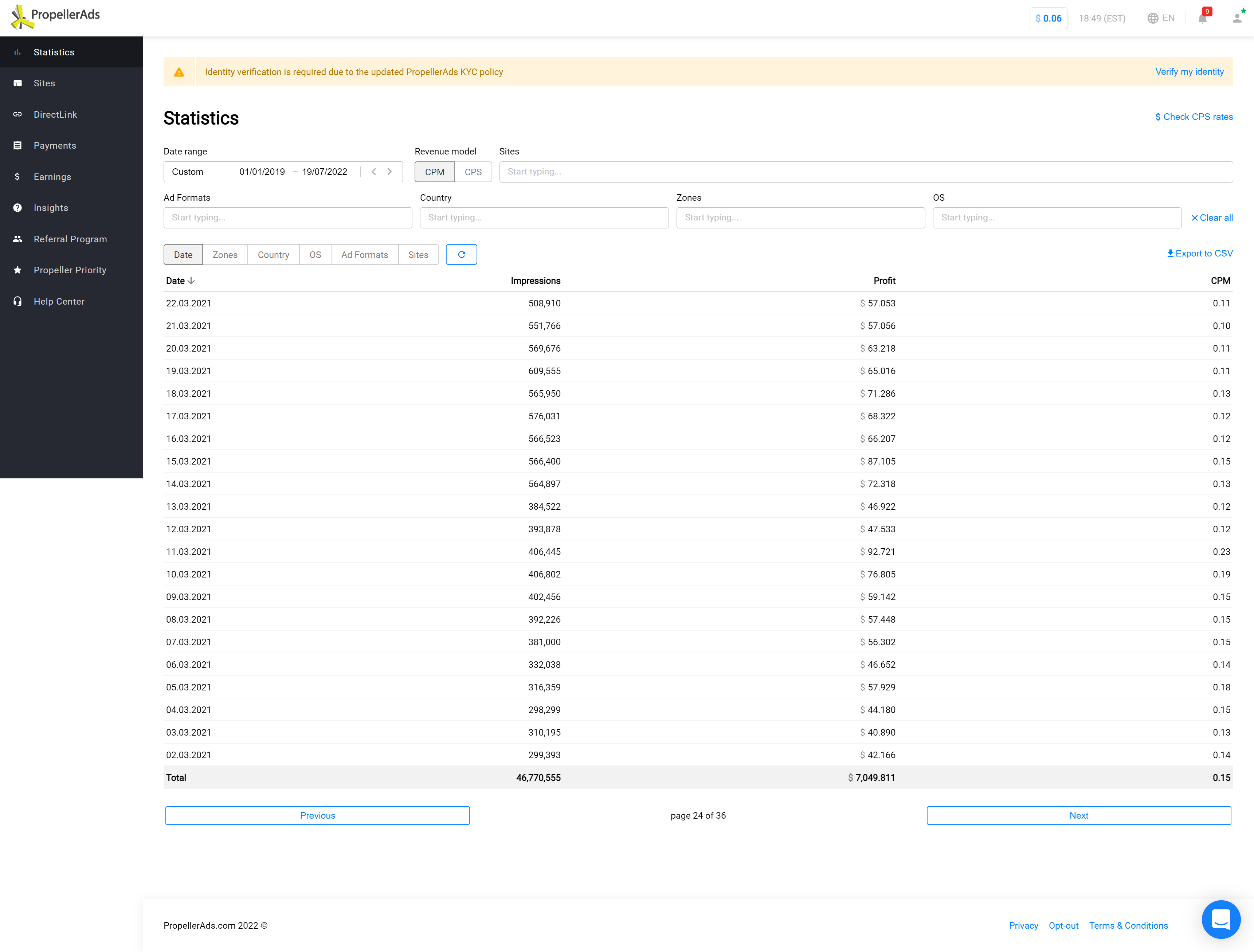Viewport: 1254px width, 952px height.
Task: Switch to the Ad Formats tab
Action: (364, 255)
